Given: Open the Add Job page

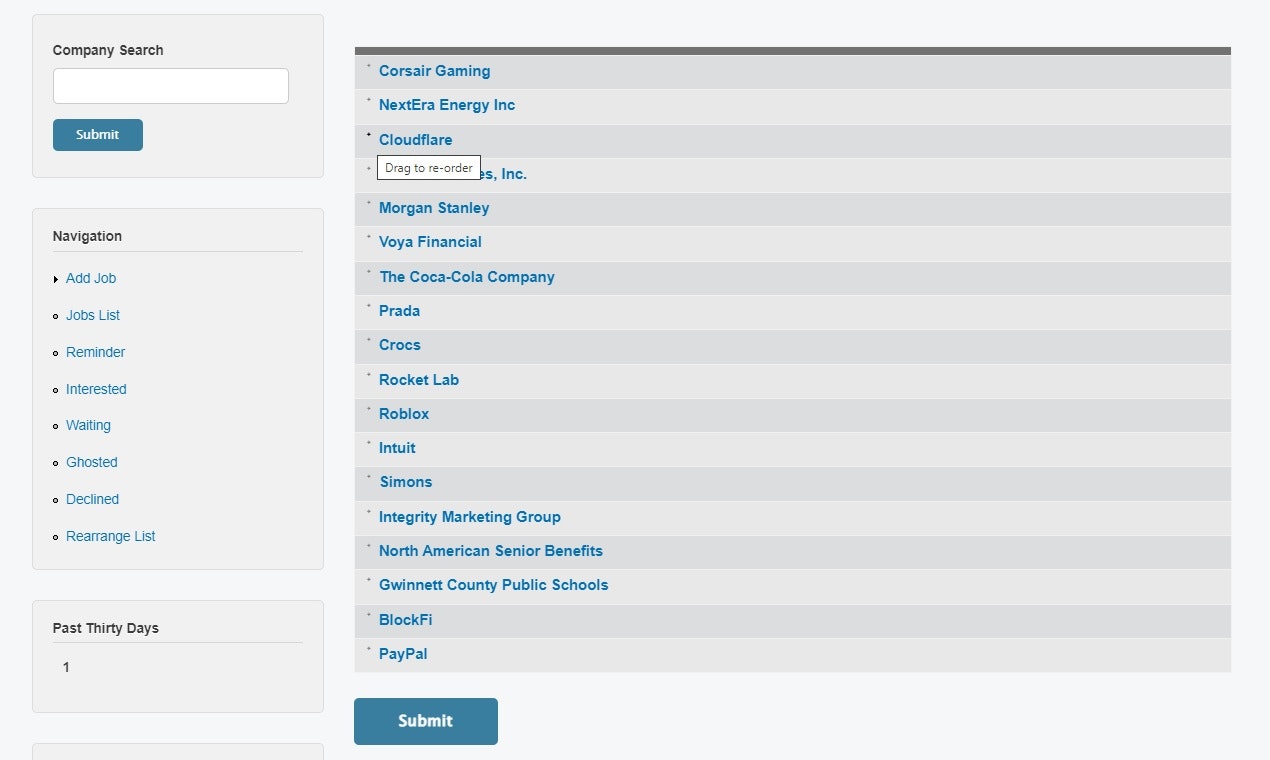Looking at the screenshot, I should pyautogui.click(x=90, y=278).
